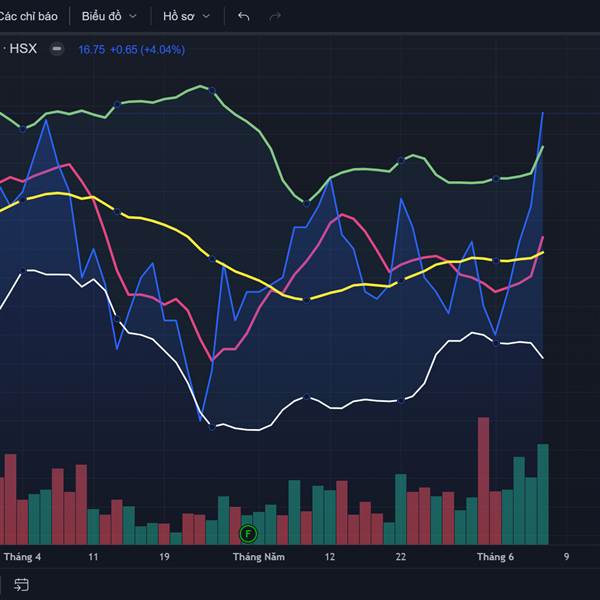600x600 pixels.
Task: Click the 16.75 price value
Action: tap(91, 49)
